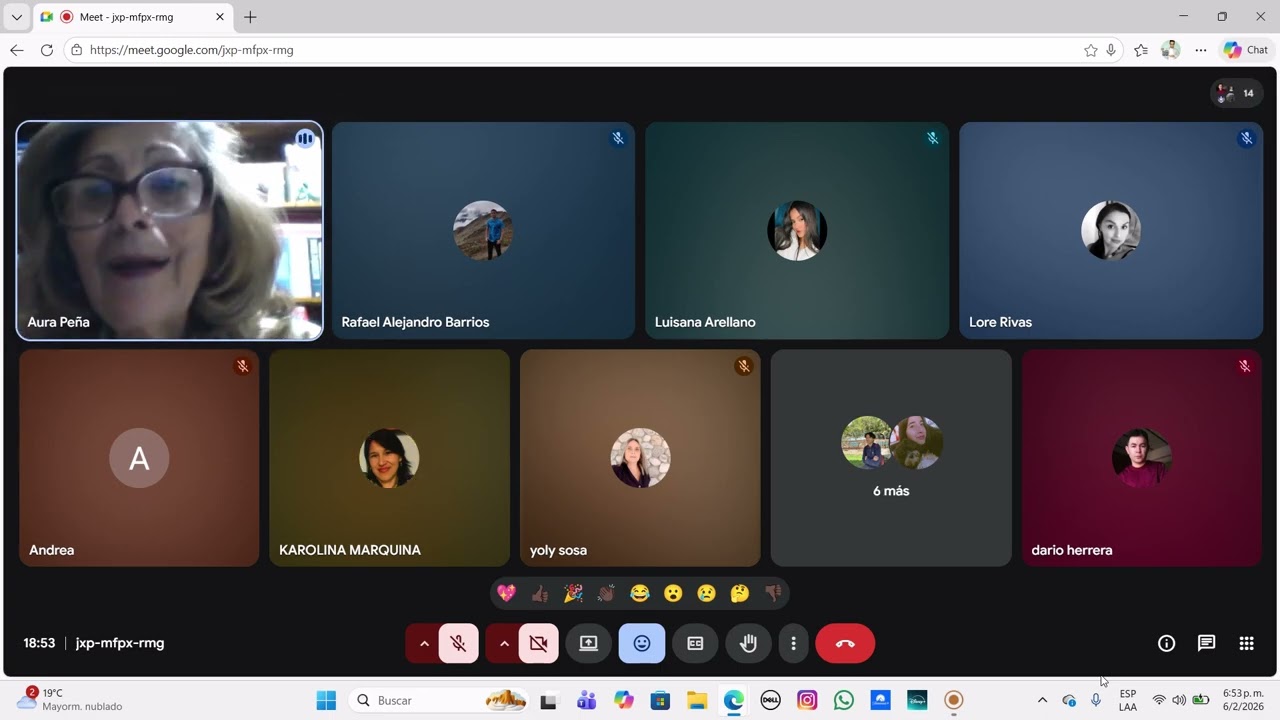Show the 14 participants list
This screenshot has width=1280, height=720.
[1237, 93]
